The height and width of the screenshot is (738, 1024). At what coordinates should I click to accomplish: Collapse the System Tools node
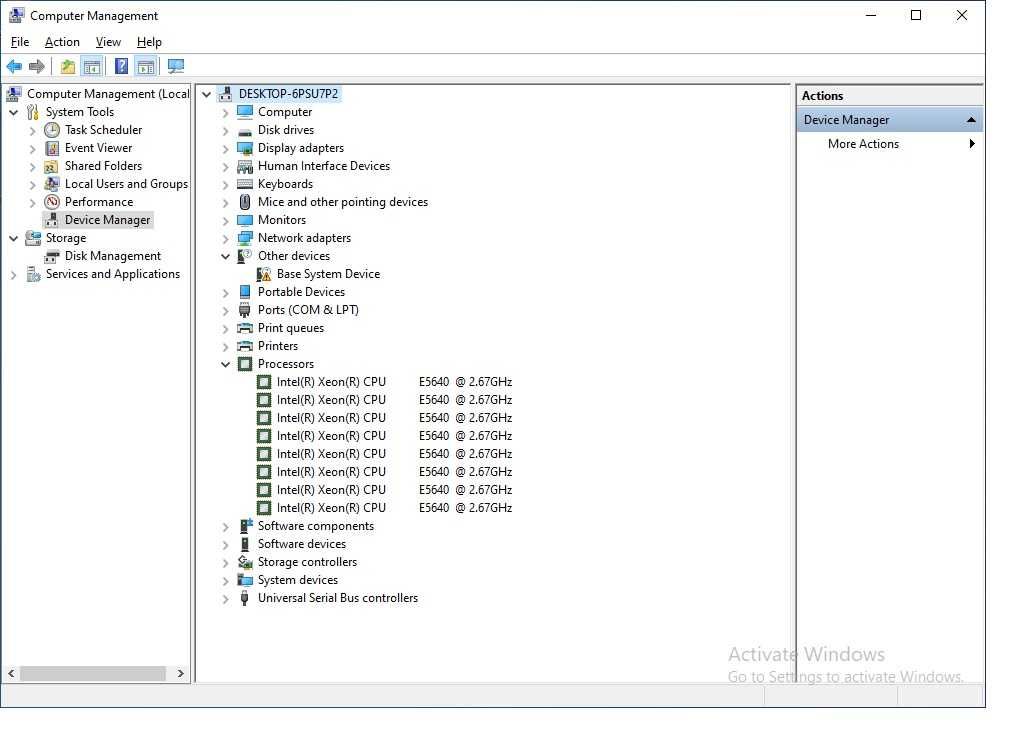pyautogui.click(x=14, y=112)
